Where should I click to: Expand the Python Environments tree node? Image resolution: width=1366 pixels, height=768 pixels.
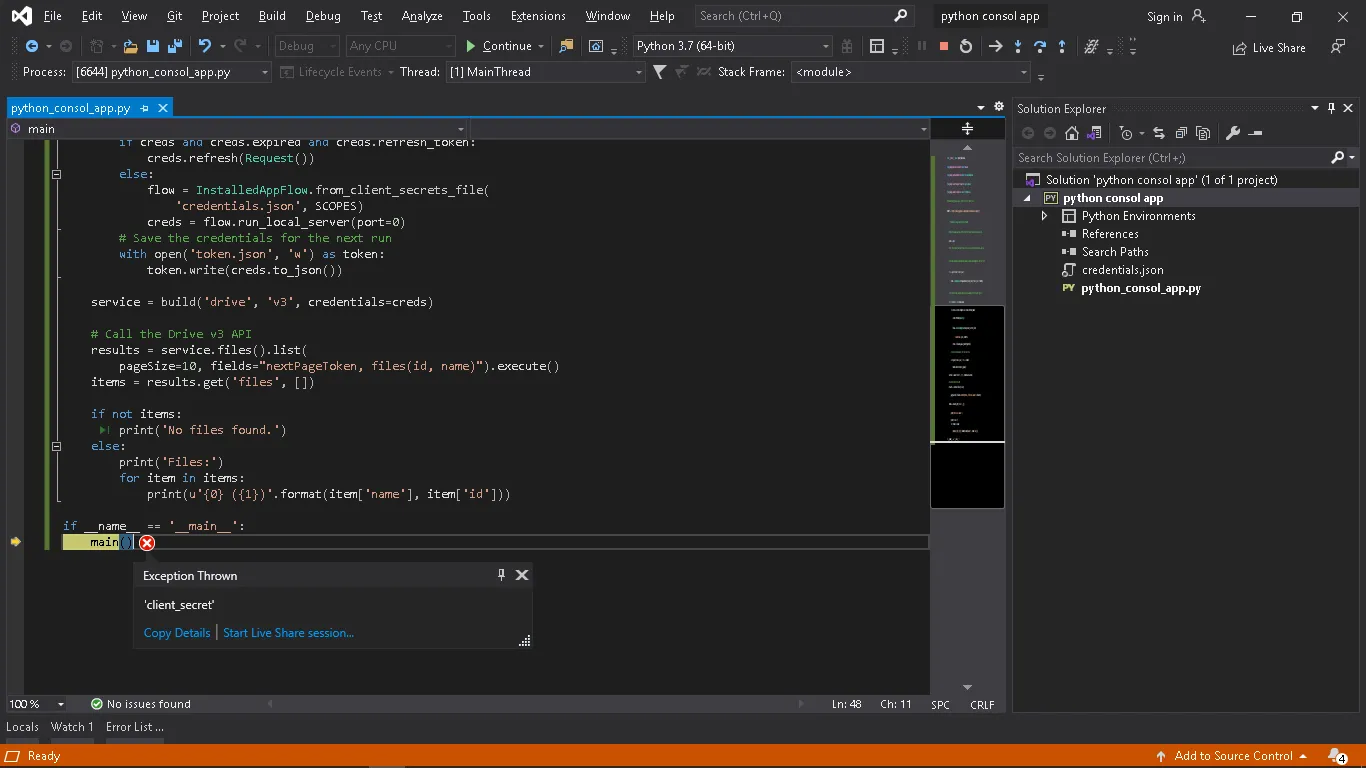point(1045,216)
